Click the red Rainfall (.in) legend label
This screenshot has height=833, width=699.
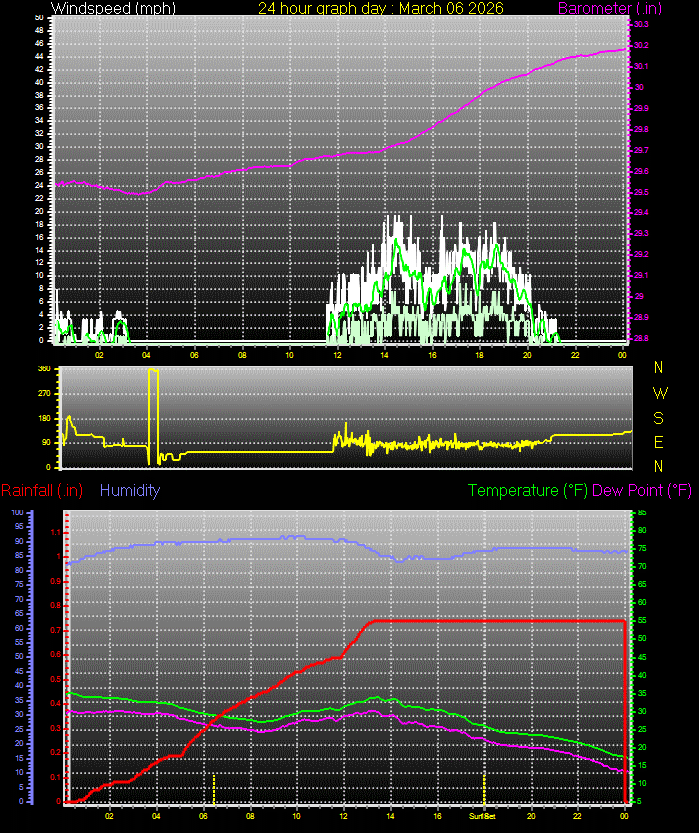pos(42,491)
